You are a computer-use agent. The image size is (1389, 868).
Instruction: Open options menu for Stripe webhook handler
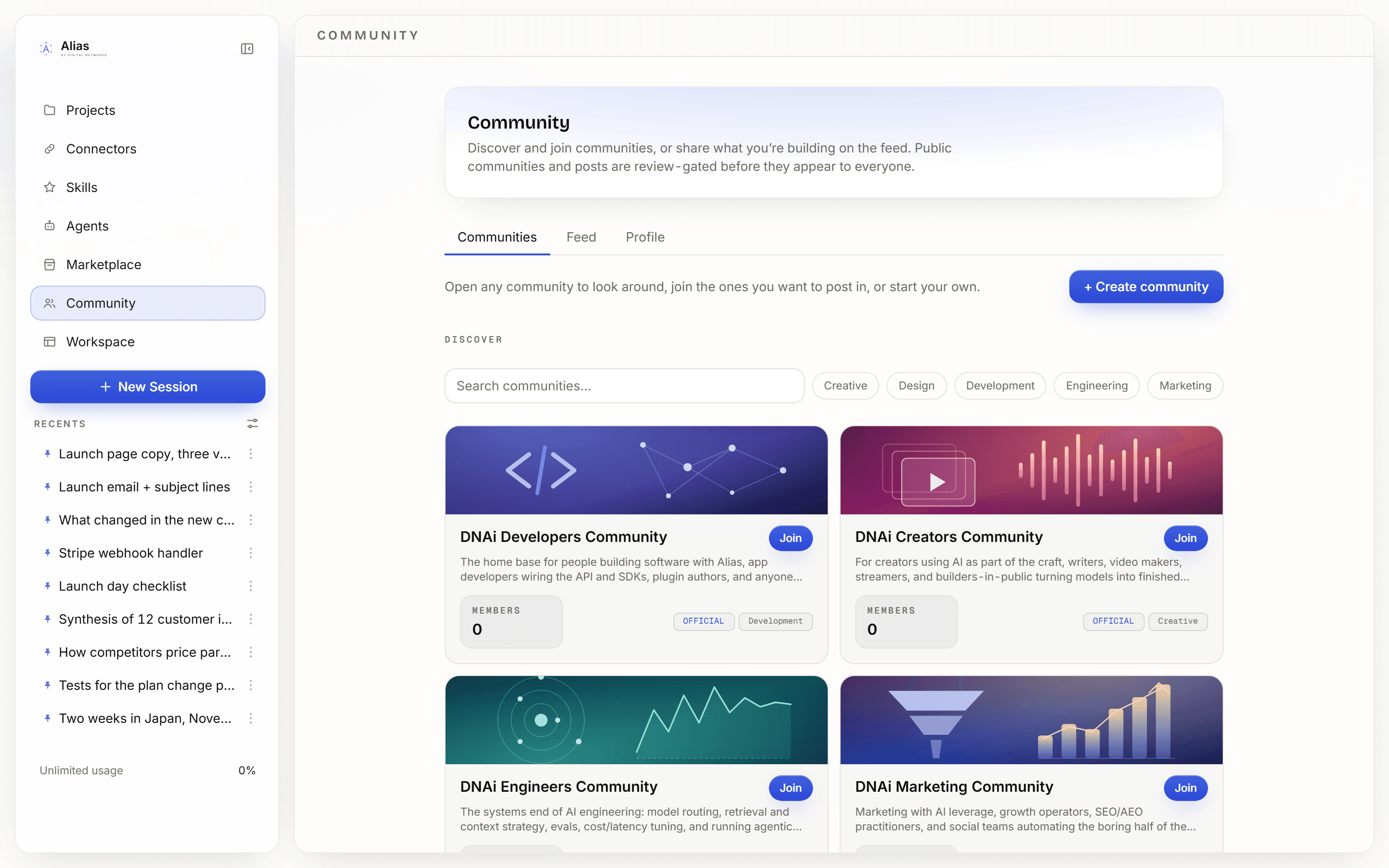click(251, 553)
